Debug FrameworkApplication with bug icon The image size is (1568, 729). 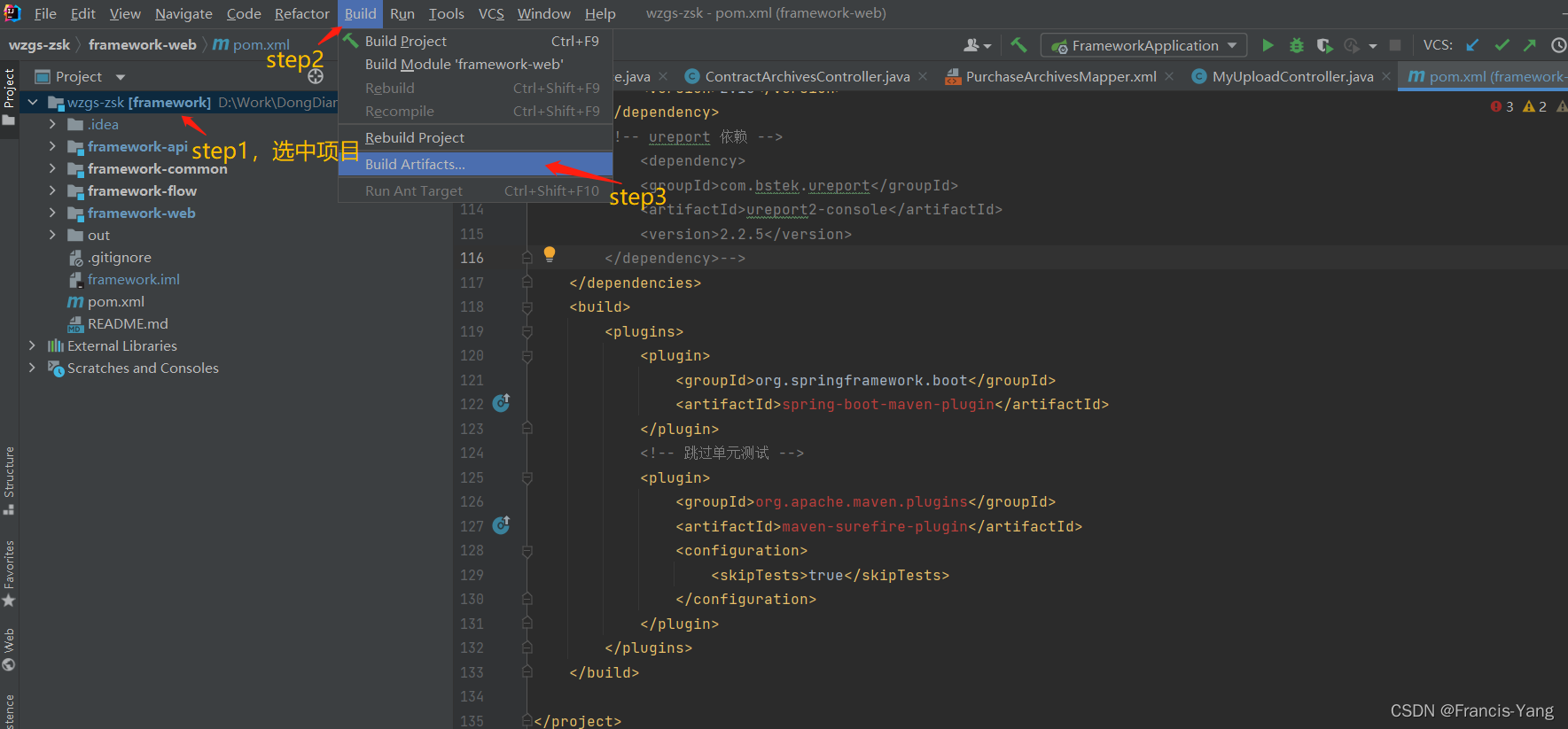(x=1297, y=45)
